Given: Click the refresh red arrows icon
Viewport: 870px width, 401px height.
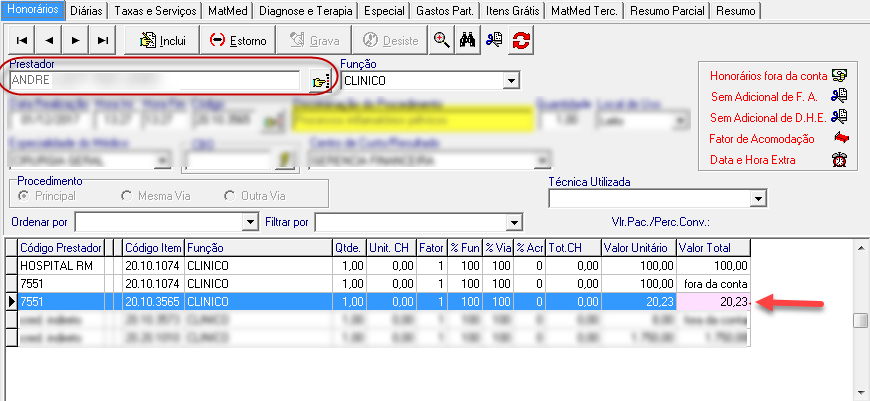Looking at the screenshot, I should point(521,40).
